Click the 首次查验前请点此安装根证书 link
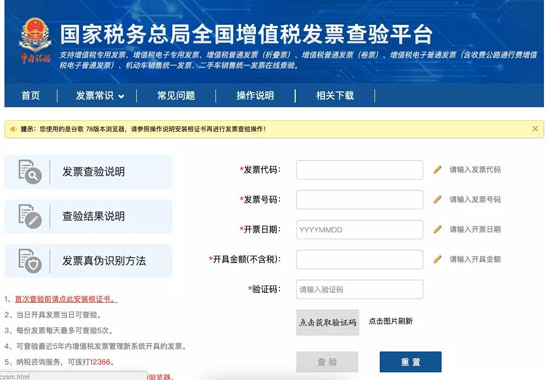The image size is (550, 380). (x=66, y=299)
